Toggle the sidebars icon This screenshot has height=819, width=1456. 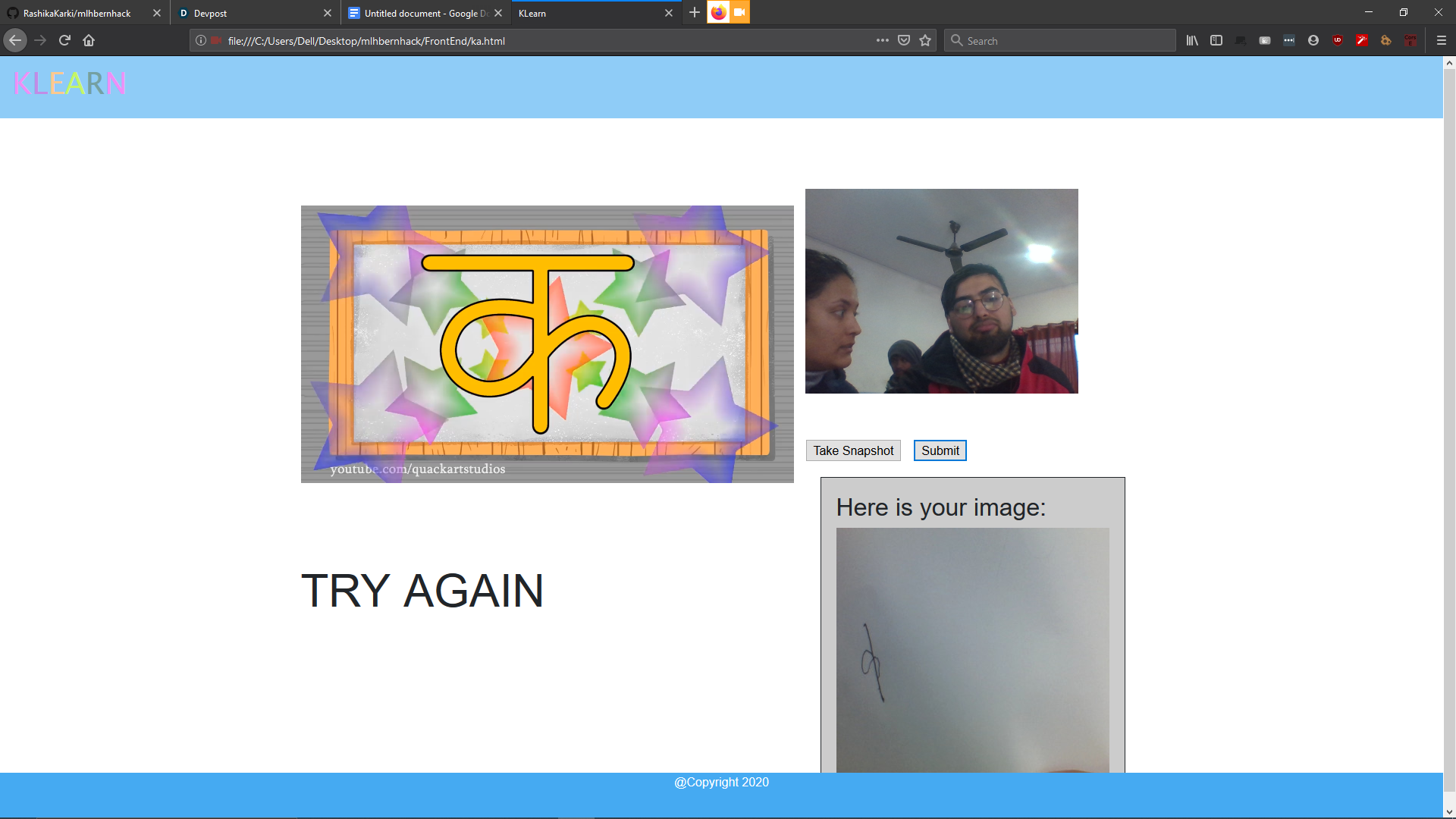click(x=1216, y=41)
